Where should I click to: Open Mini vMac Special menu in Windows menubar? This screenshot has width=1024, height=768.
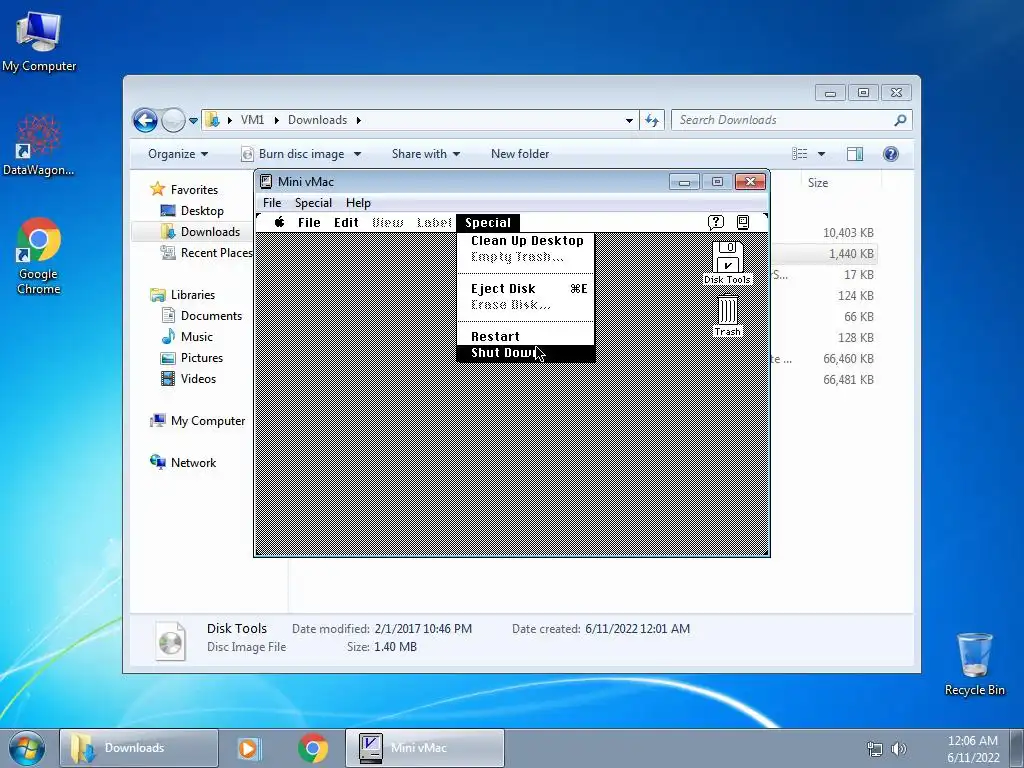(x=313, y=202)
